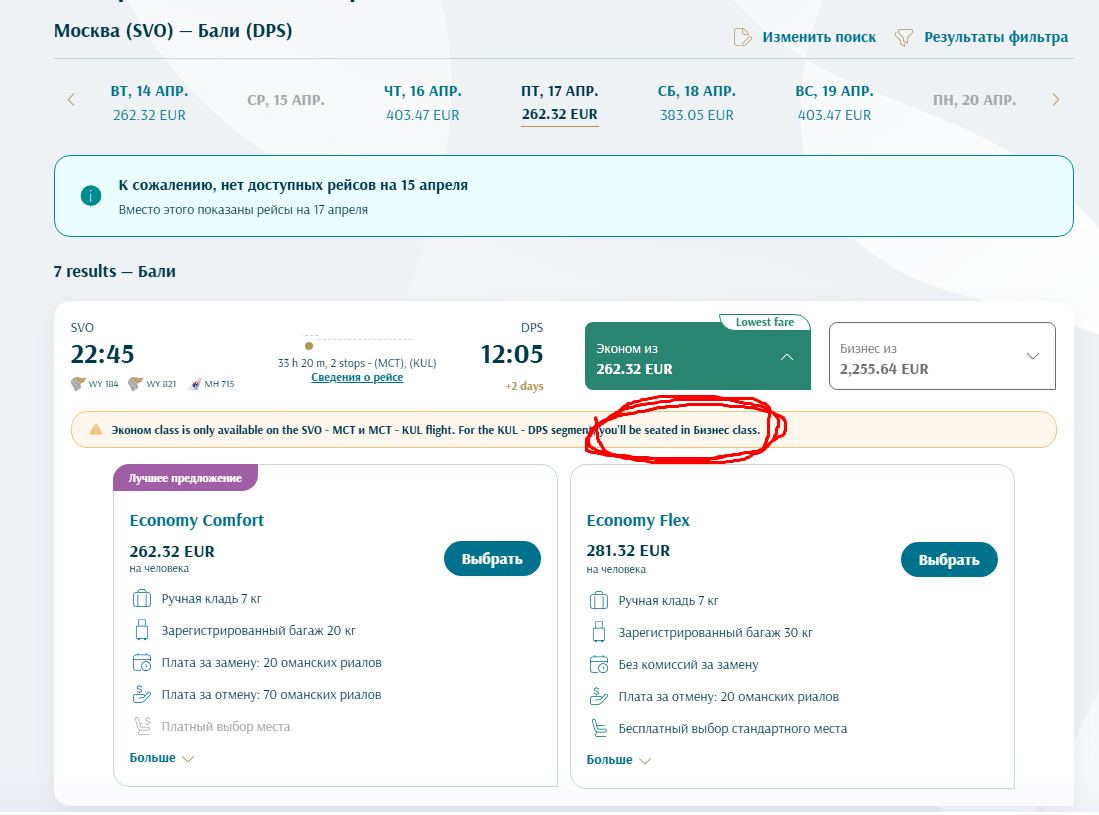The image size is (1099, 815).
Task: Click the warning triangle icon in the cabin notice
Action: click(x=96, y=430)
